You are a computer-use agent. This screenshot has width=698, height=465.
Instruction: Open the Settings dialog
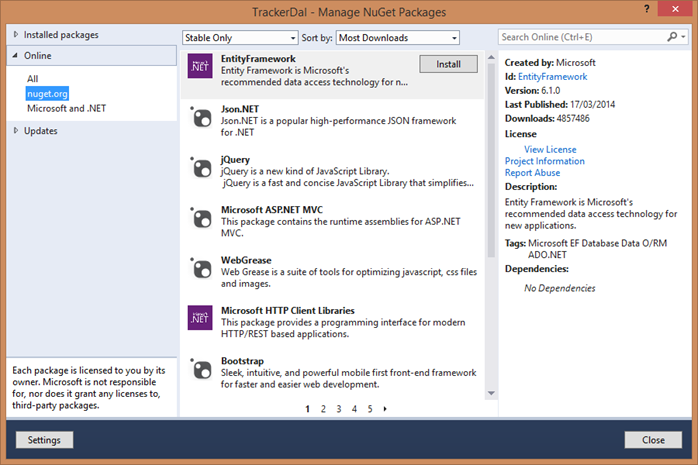coord(45,440)
